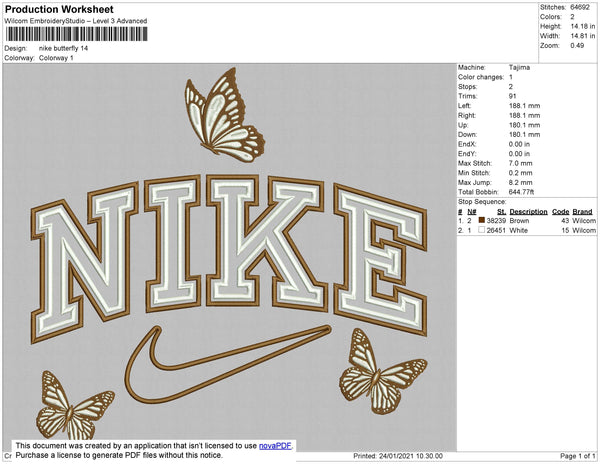The image size is (600, 464).
Task: Click the Left value '188.1 mm'
Action: point(524,106)
